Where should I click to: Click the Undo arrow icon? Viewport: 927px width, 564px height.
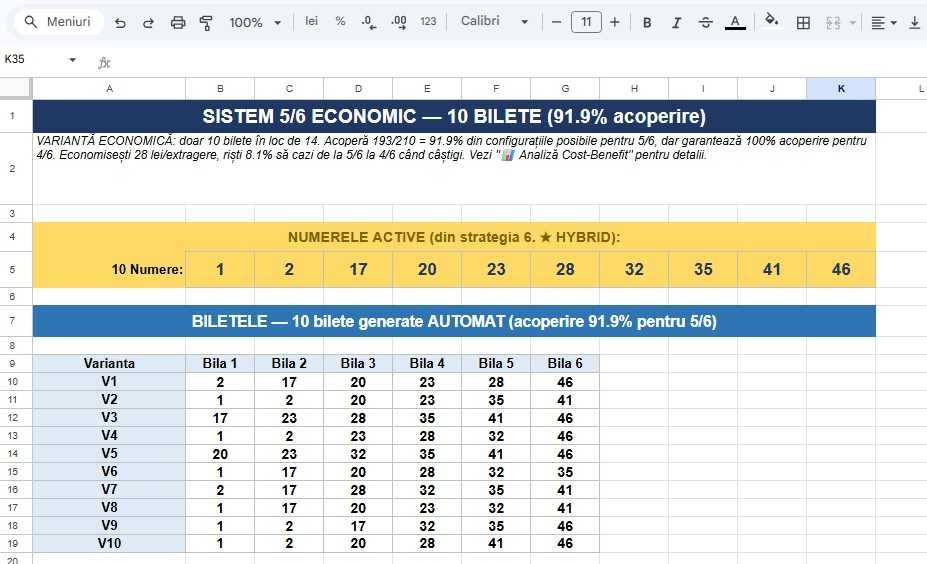(120, 22)
